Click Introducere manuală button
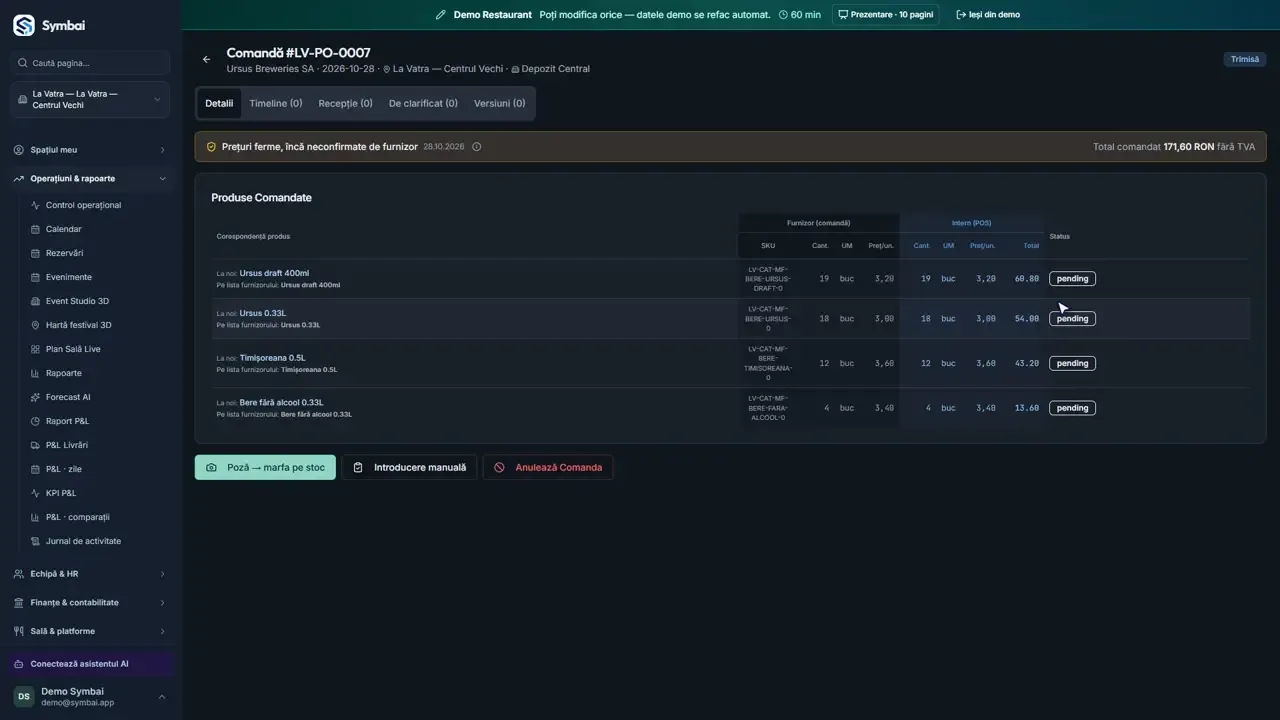This screenshot has width=1280, height=720. point(410,467)
